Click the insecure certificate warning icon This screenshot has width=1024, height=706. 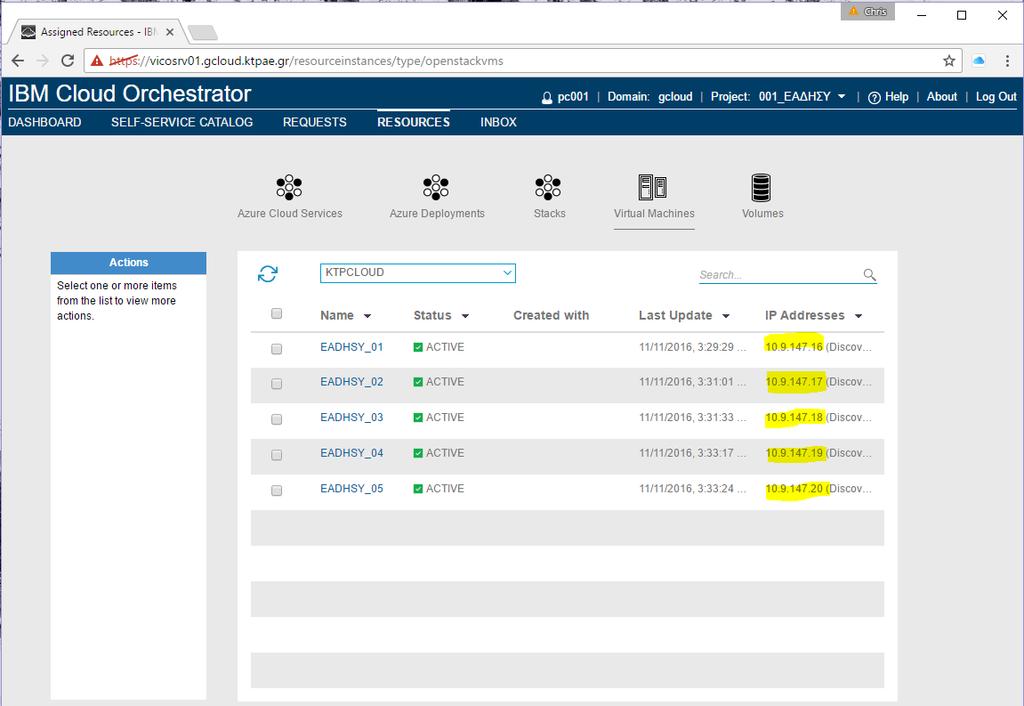(x=97, y=61)
